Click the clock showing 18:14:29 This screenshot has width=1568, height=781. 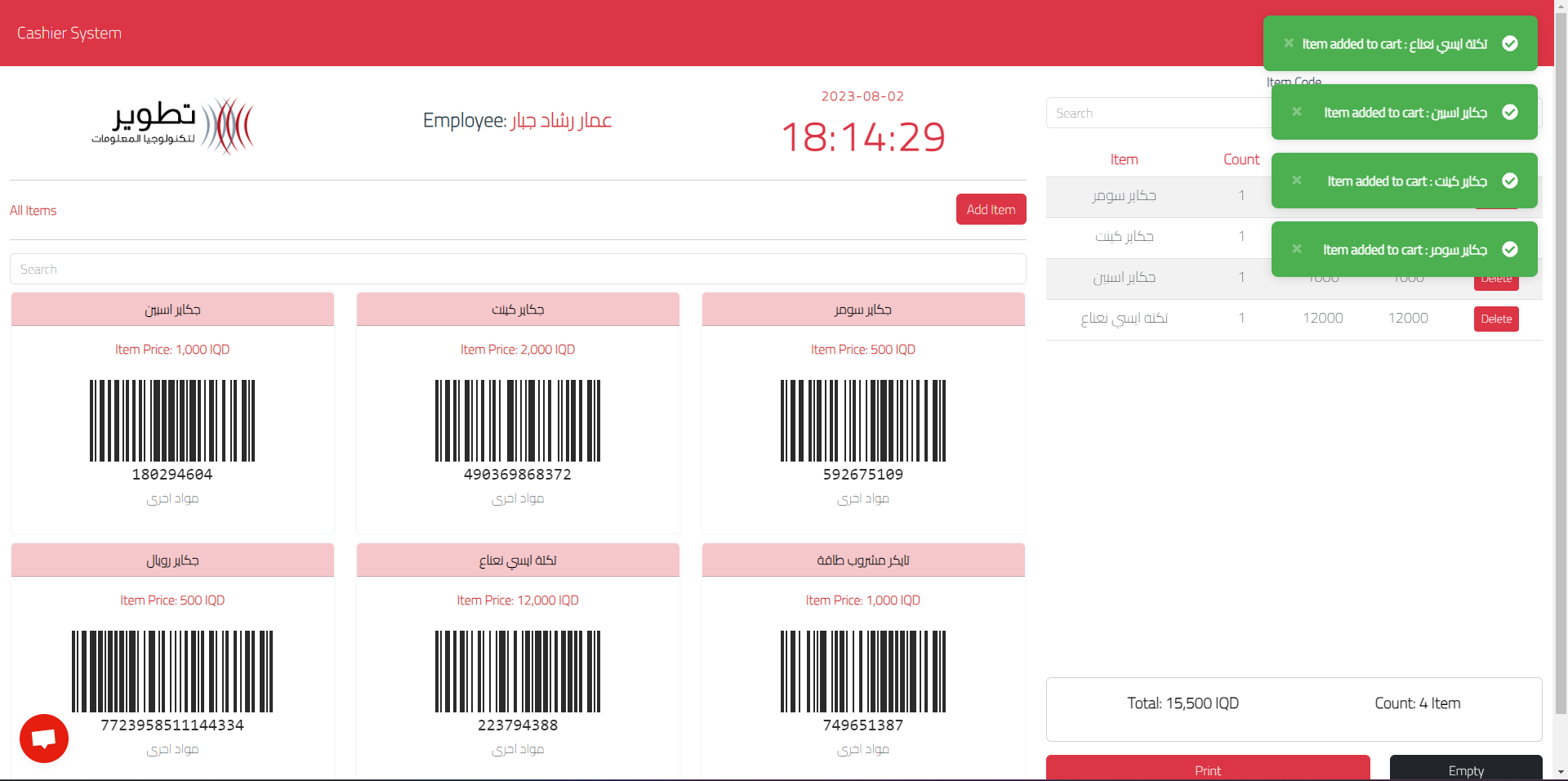[x=863, y=136]
